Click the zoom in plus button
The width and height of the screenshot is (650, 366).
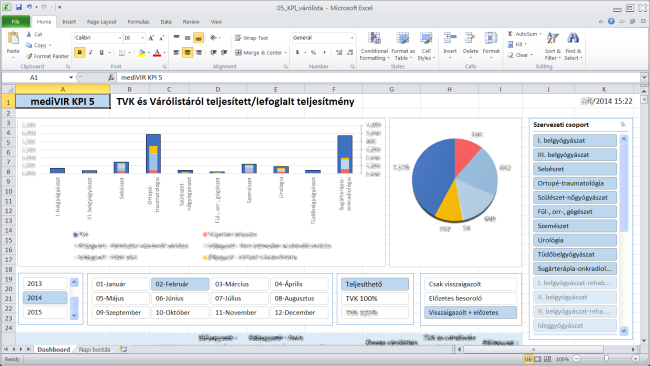pos(635,359)
